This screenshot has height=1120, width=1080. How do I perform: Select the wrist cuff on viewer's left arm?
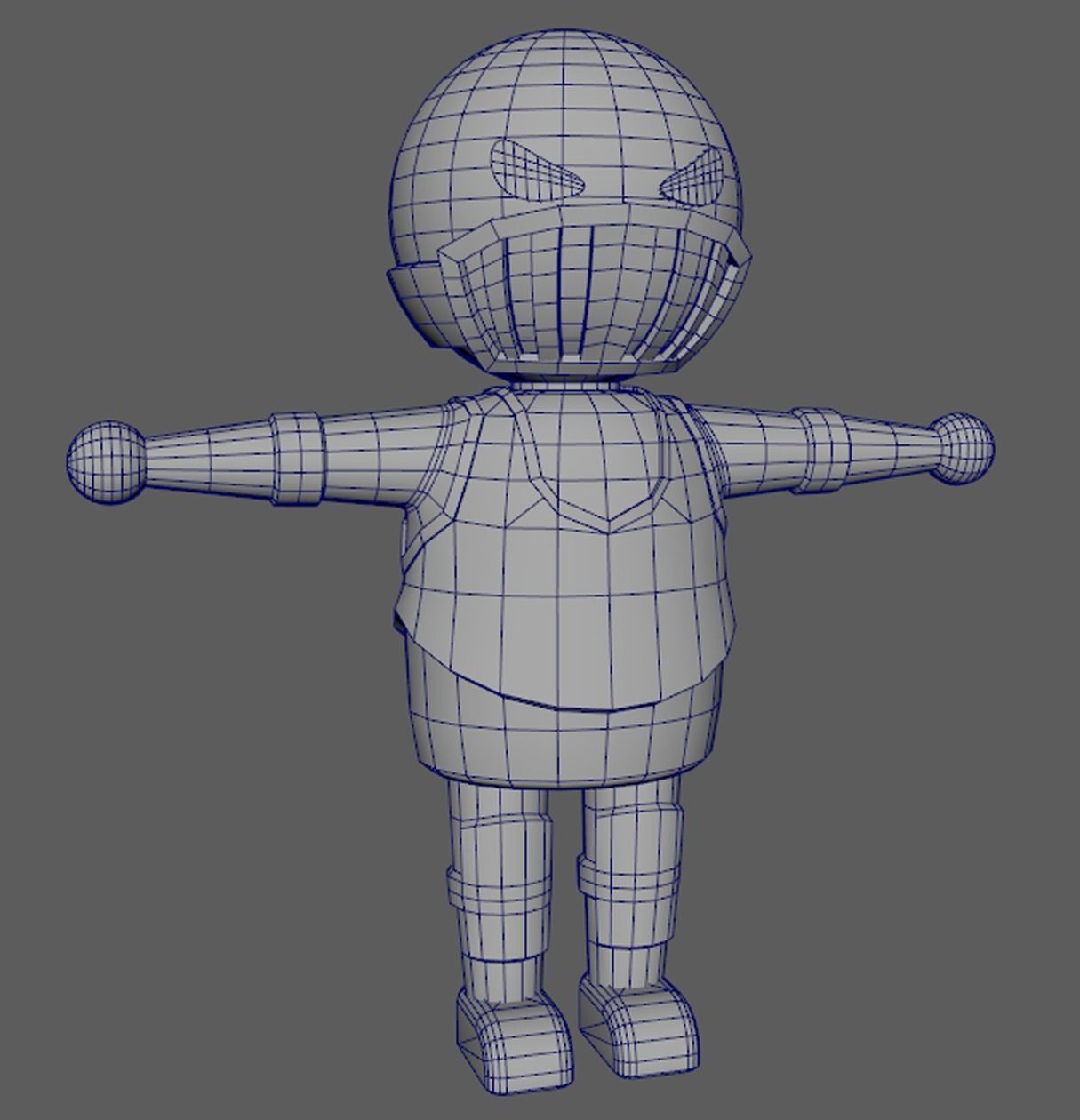(x=297, y=458)
